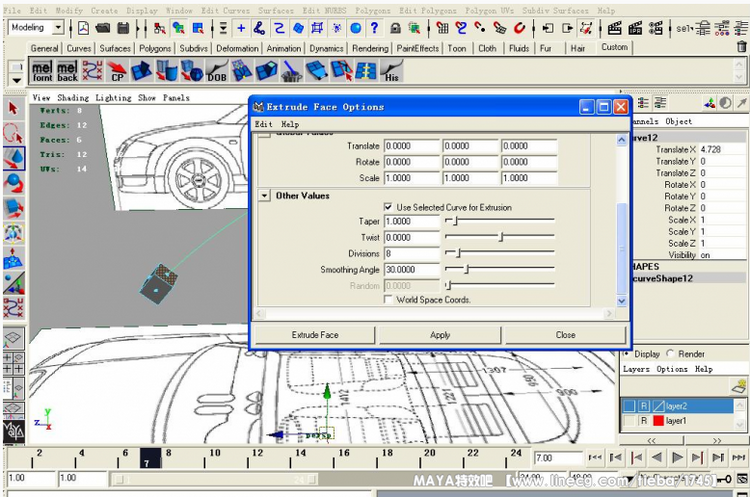Choose the Rotate tool with blue sphere

13,183
